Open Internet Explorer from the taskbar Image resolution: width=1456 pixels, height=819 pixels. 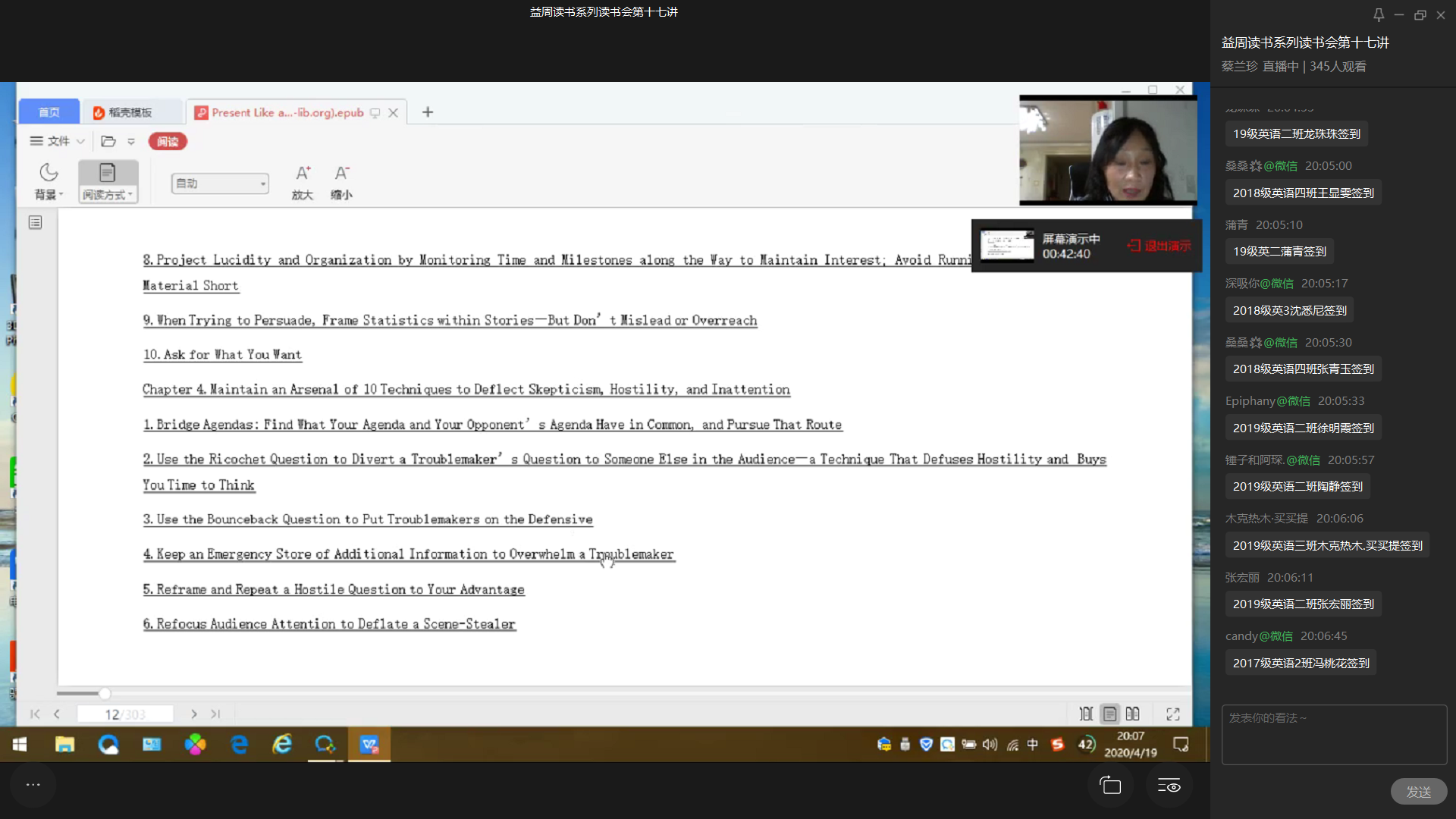click(x=282, y=744)
